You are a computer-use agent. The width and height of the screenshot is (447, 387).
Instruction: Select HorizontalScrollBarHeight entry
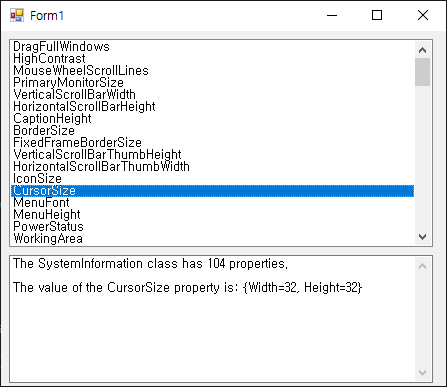tap(212, 107)
